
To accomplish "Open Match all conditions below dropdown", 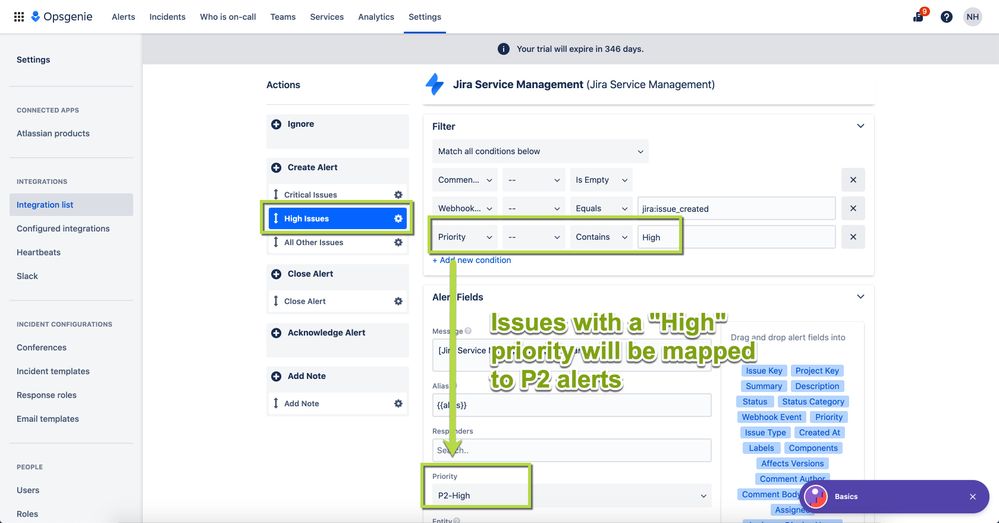I will pyautogui.click(x=540, y=152).
